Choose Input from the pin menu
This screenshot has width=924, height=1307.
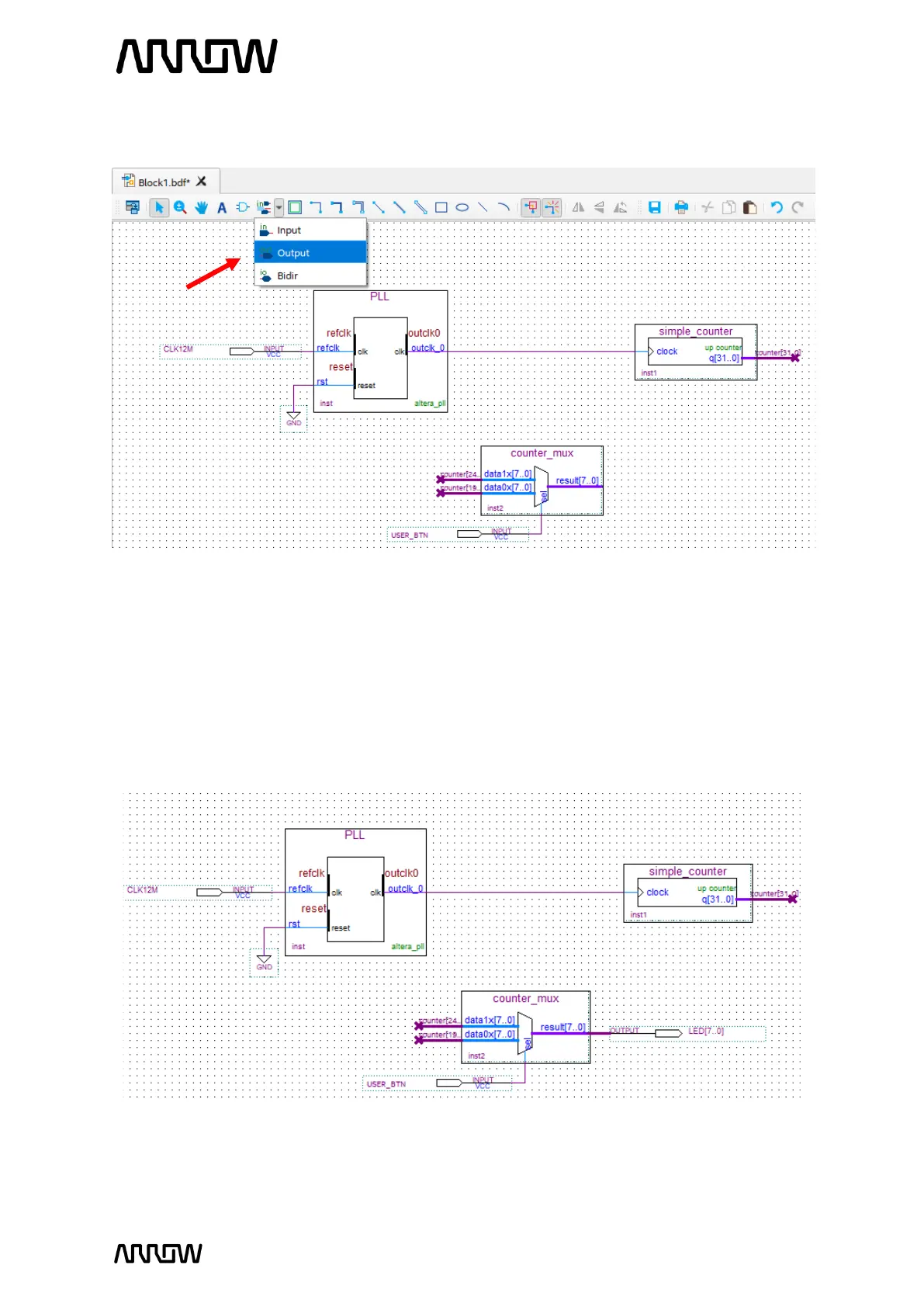(x=310, y=231)
